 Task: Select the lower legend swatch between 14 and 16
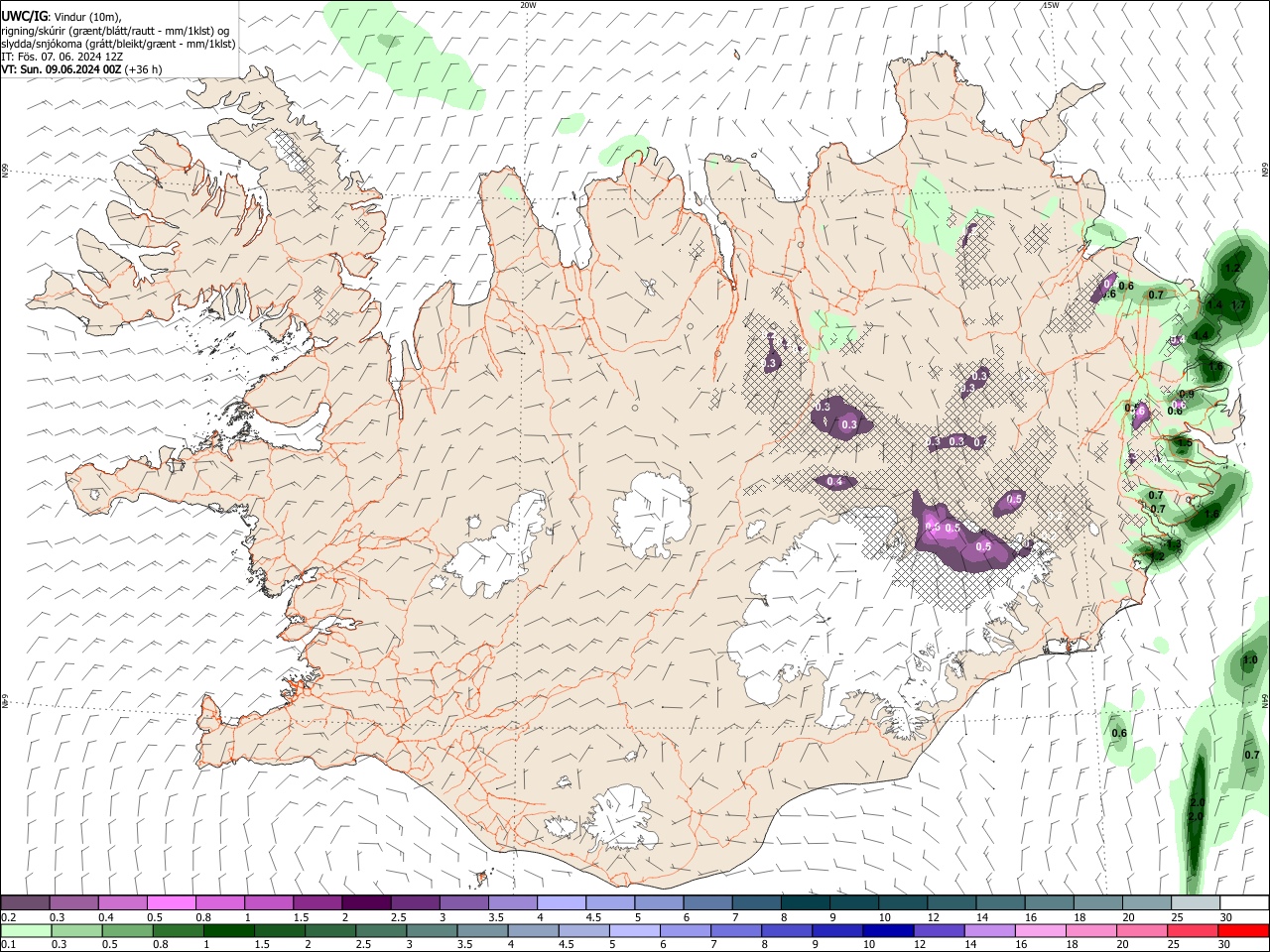[989, 930]
